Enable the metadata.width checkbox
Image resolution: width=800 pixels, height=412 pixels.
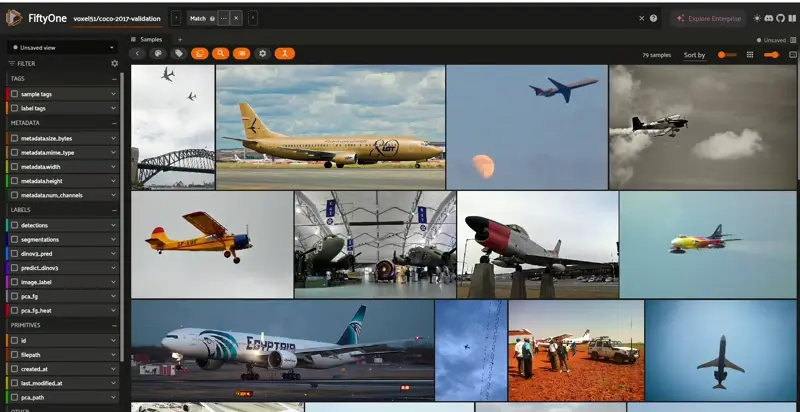15,167
